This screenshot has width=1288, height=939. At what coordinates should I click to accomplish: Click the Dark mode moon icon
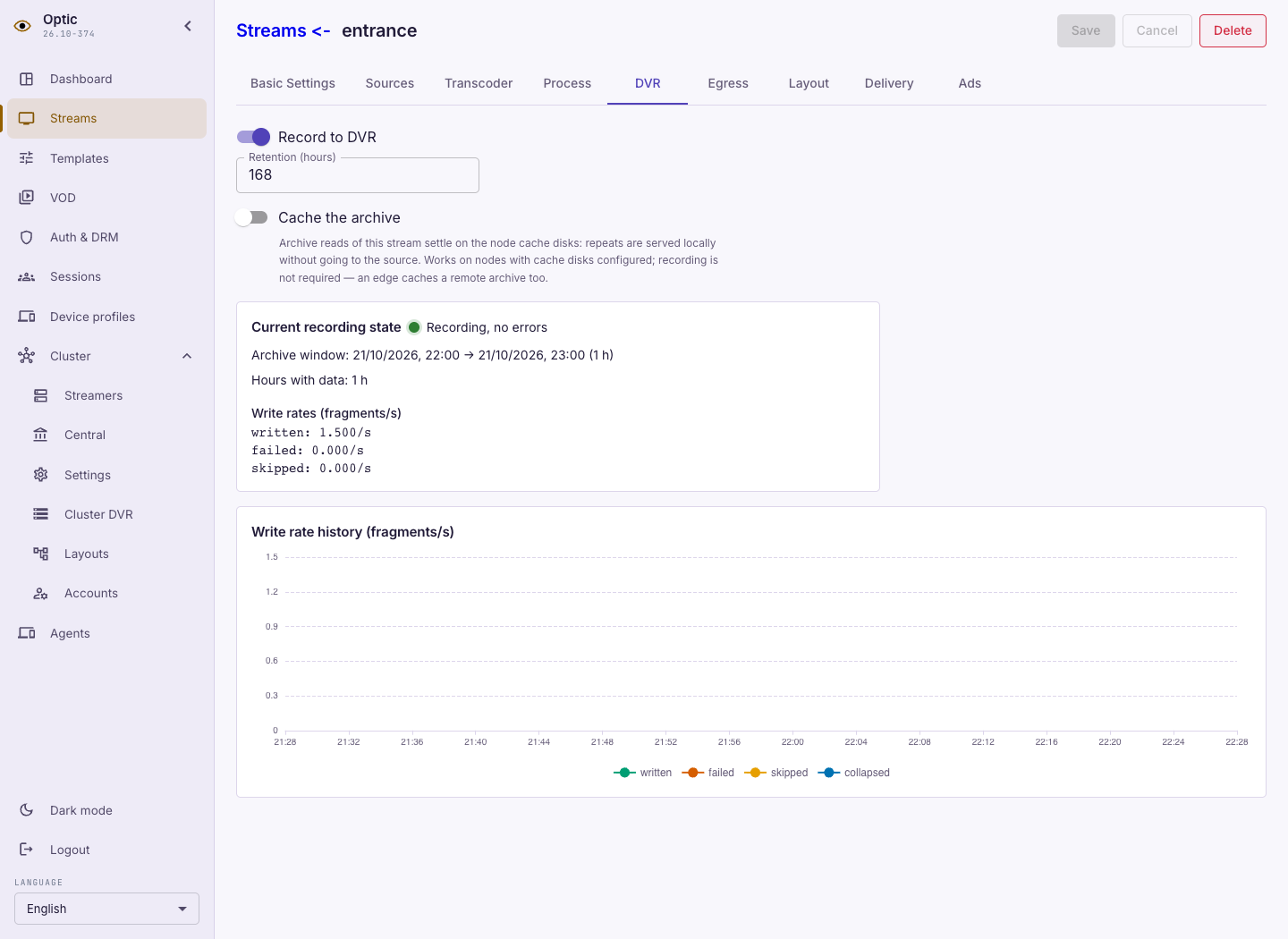[x=27, y=810]
